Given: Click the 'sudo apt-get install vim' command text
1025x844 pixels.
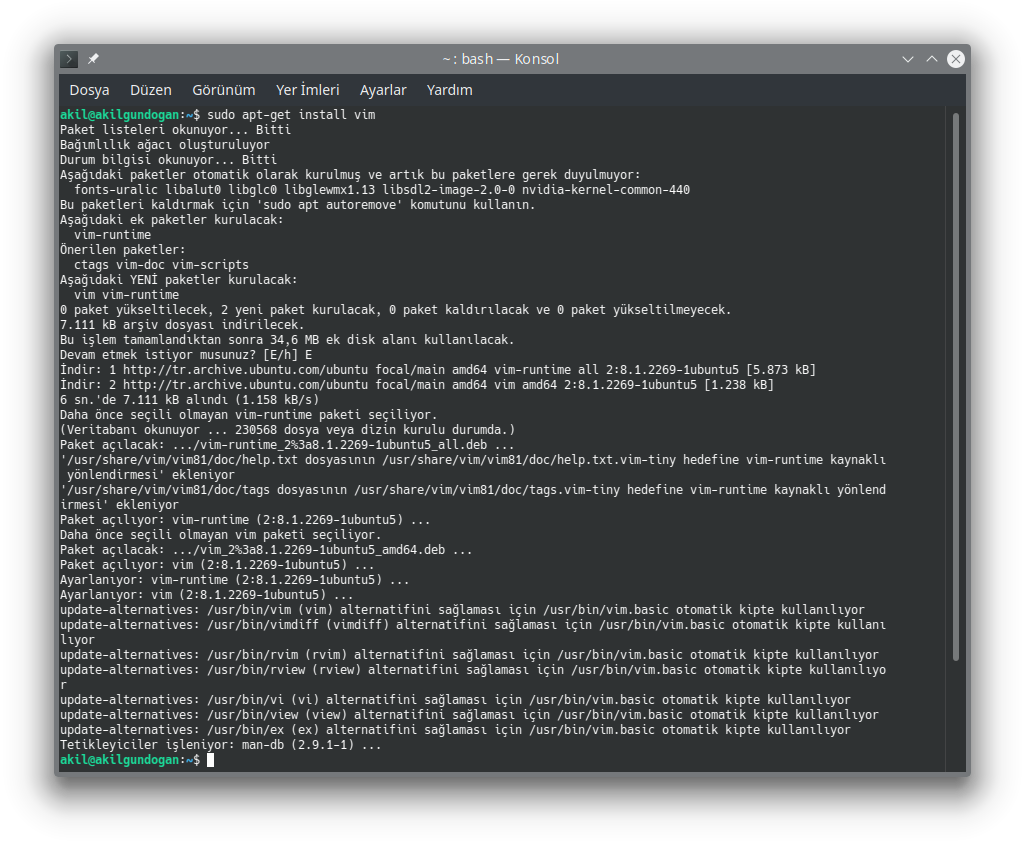Looking at the screenshot, I should 292,114.
